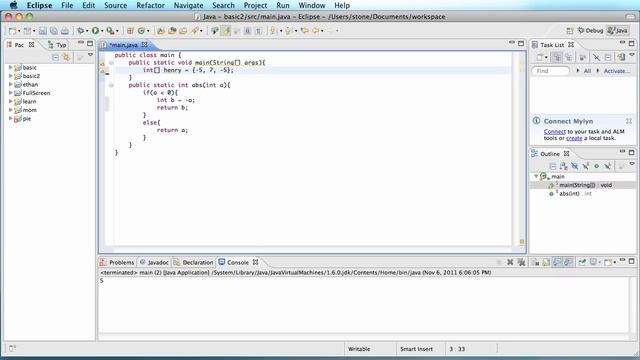This screenshot has width=640, height=360.
Task: Toggle Mark Occurrences highlighter icon
Action: [x=226, y=31]
